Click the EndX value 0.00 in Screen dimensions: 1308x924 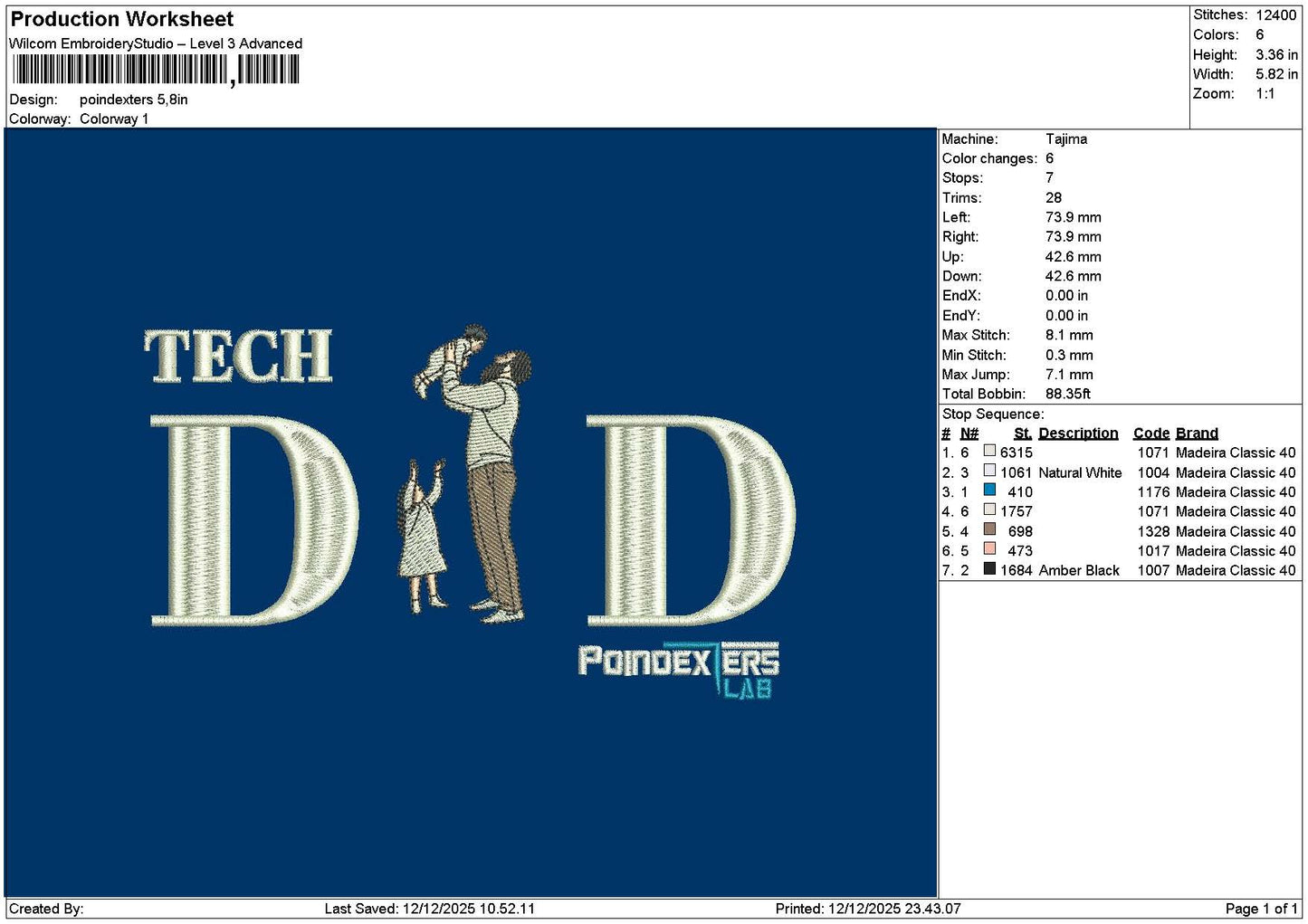1067,295
